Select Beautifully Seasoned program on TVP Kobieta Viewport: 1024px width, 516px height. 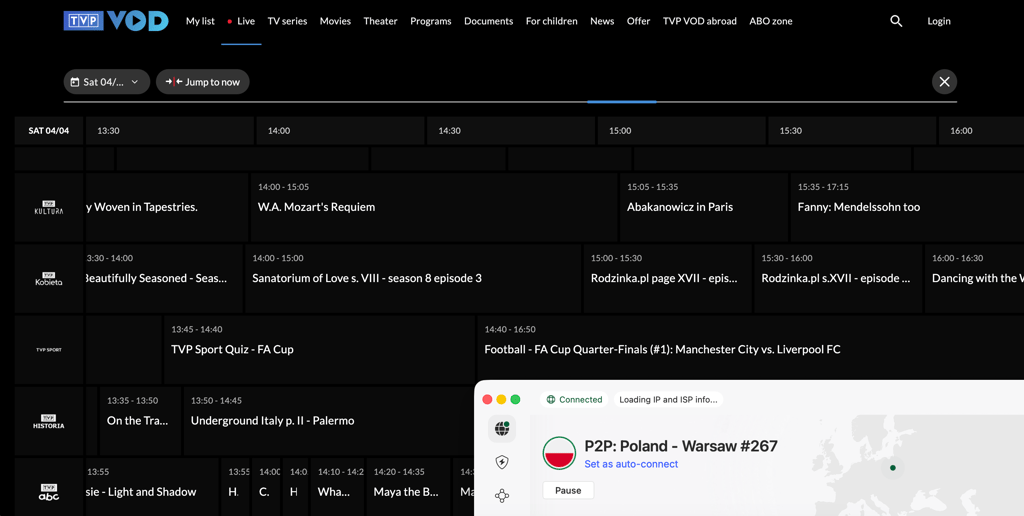point(163,278)
